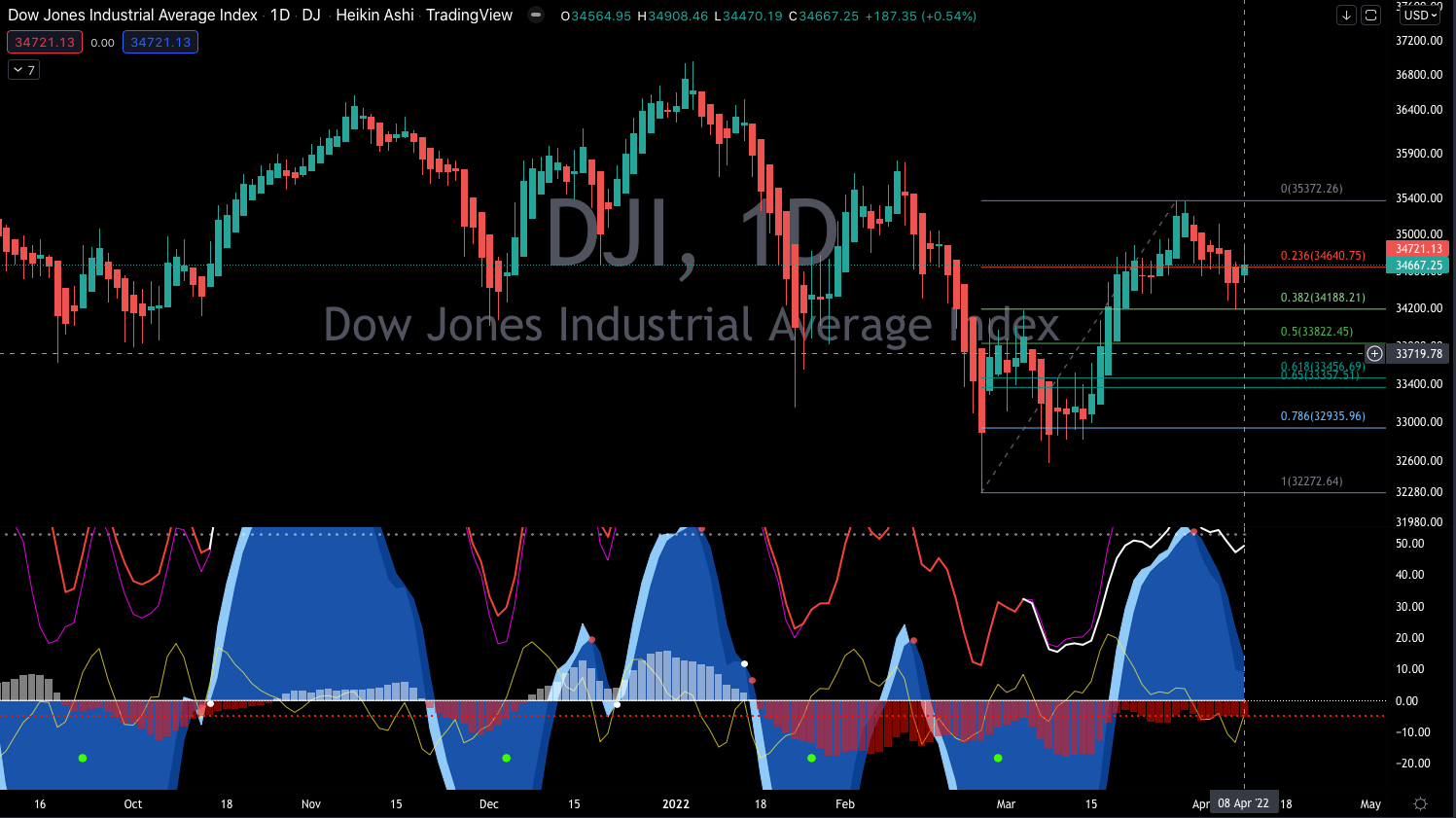The width and height of the screenshot is (1456, 818).
Task: Click the 0.00 spread value
Action: [102, 43]
